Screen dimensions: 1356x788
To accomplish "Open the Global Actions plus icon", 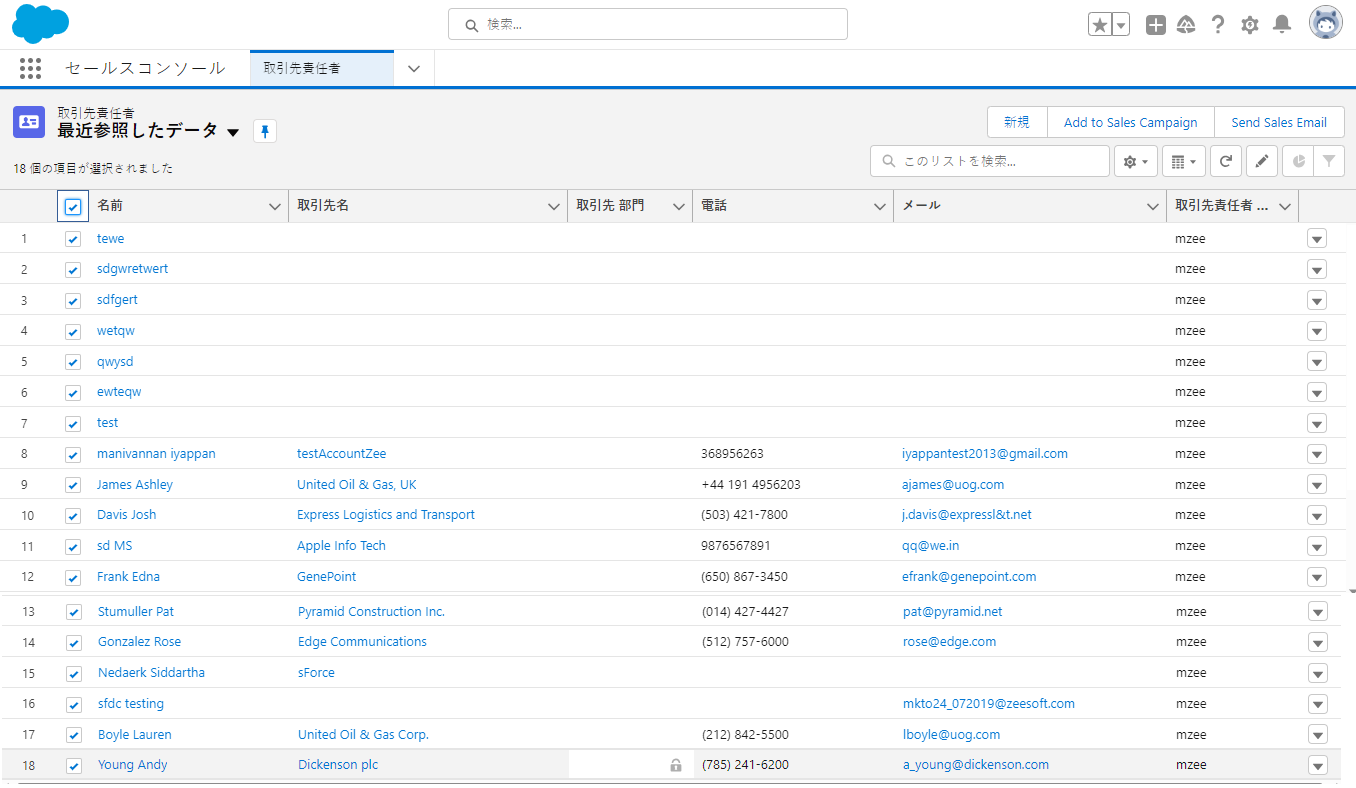I will tap(1155, 25).
